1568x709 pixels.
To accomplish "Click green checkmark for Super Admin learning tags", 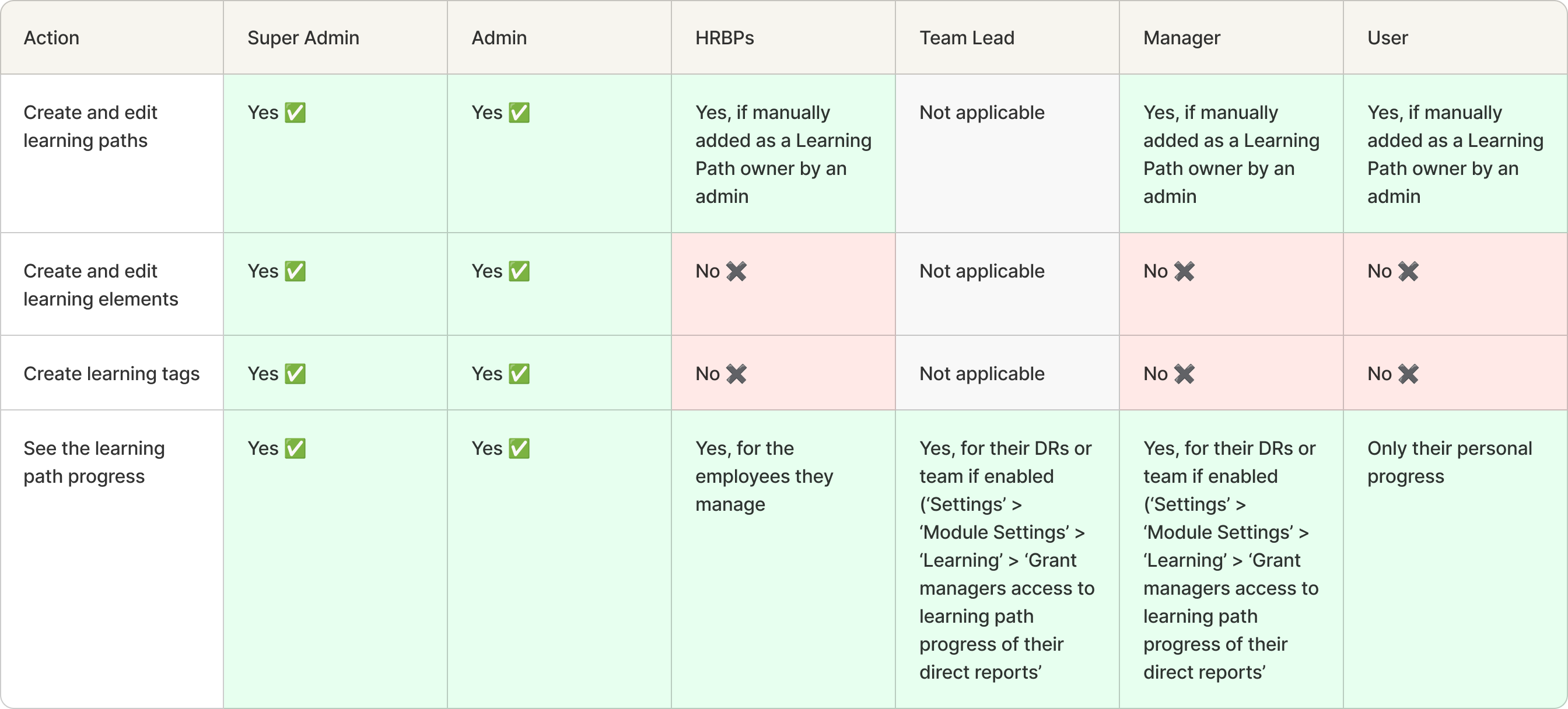I will pos(295,374).
